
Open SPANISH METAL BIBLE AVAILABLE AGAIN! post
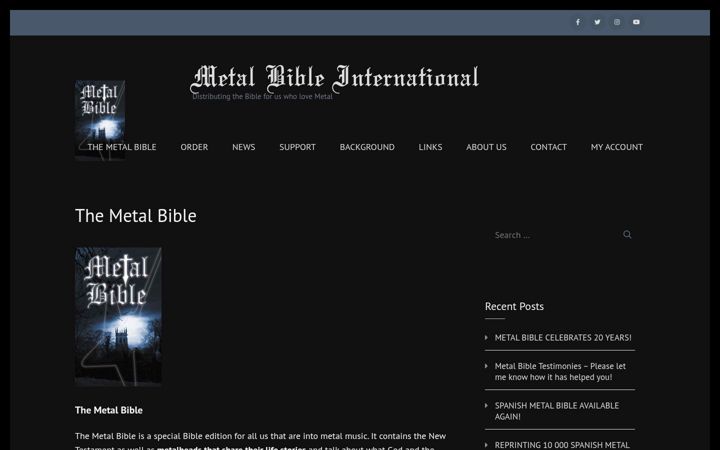[557, 411]
